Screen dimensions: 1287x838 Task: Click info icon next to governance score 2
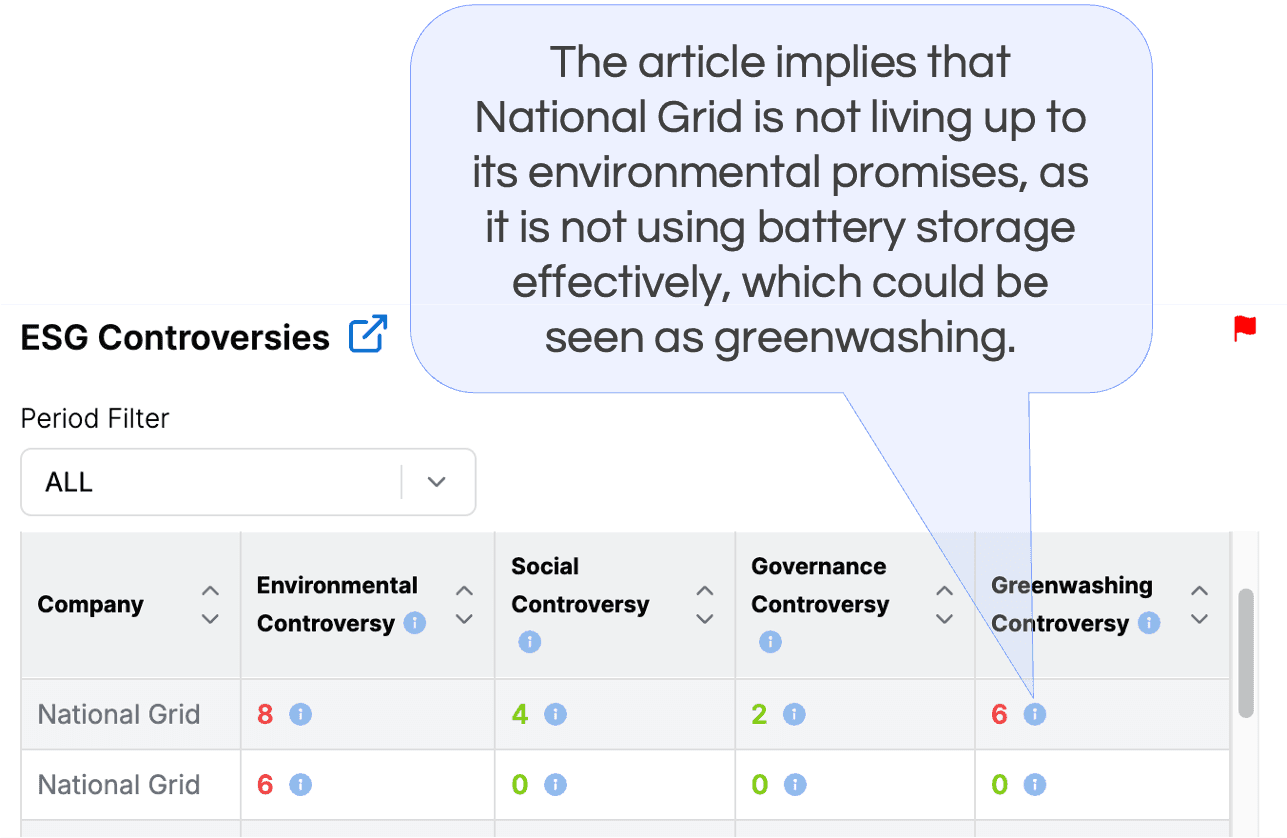click(x=794, y=714)
